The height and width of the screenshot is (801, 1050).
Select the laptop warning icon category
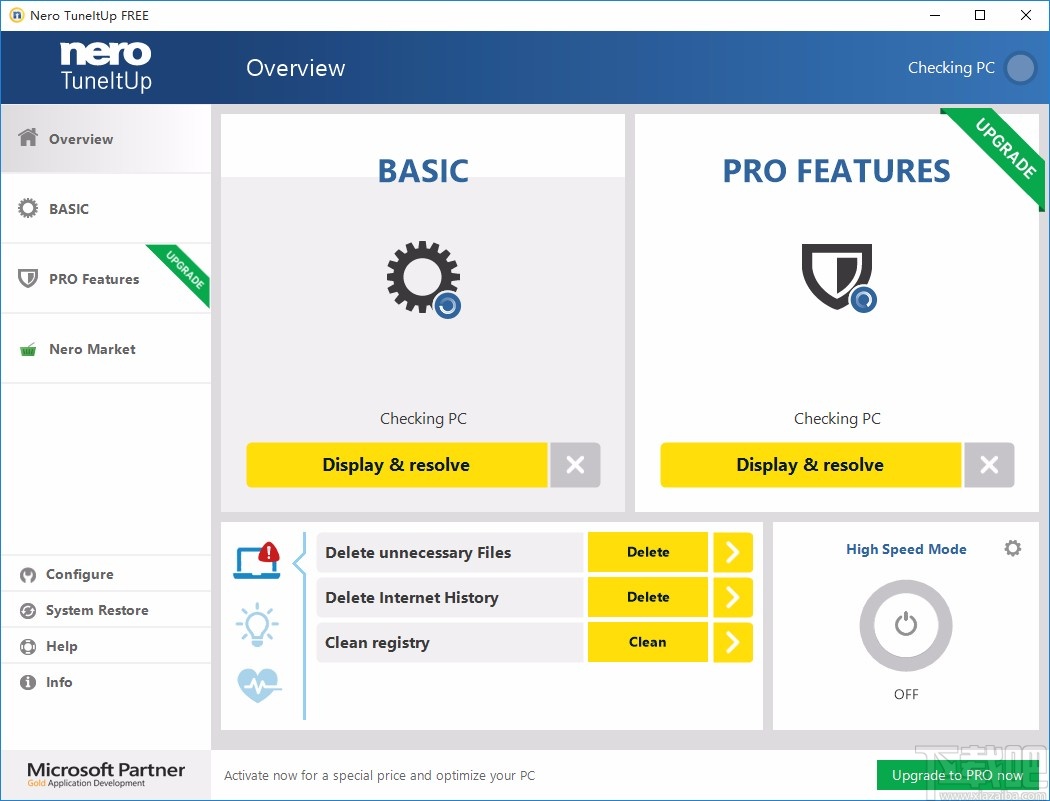[257, 561]
